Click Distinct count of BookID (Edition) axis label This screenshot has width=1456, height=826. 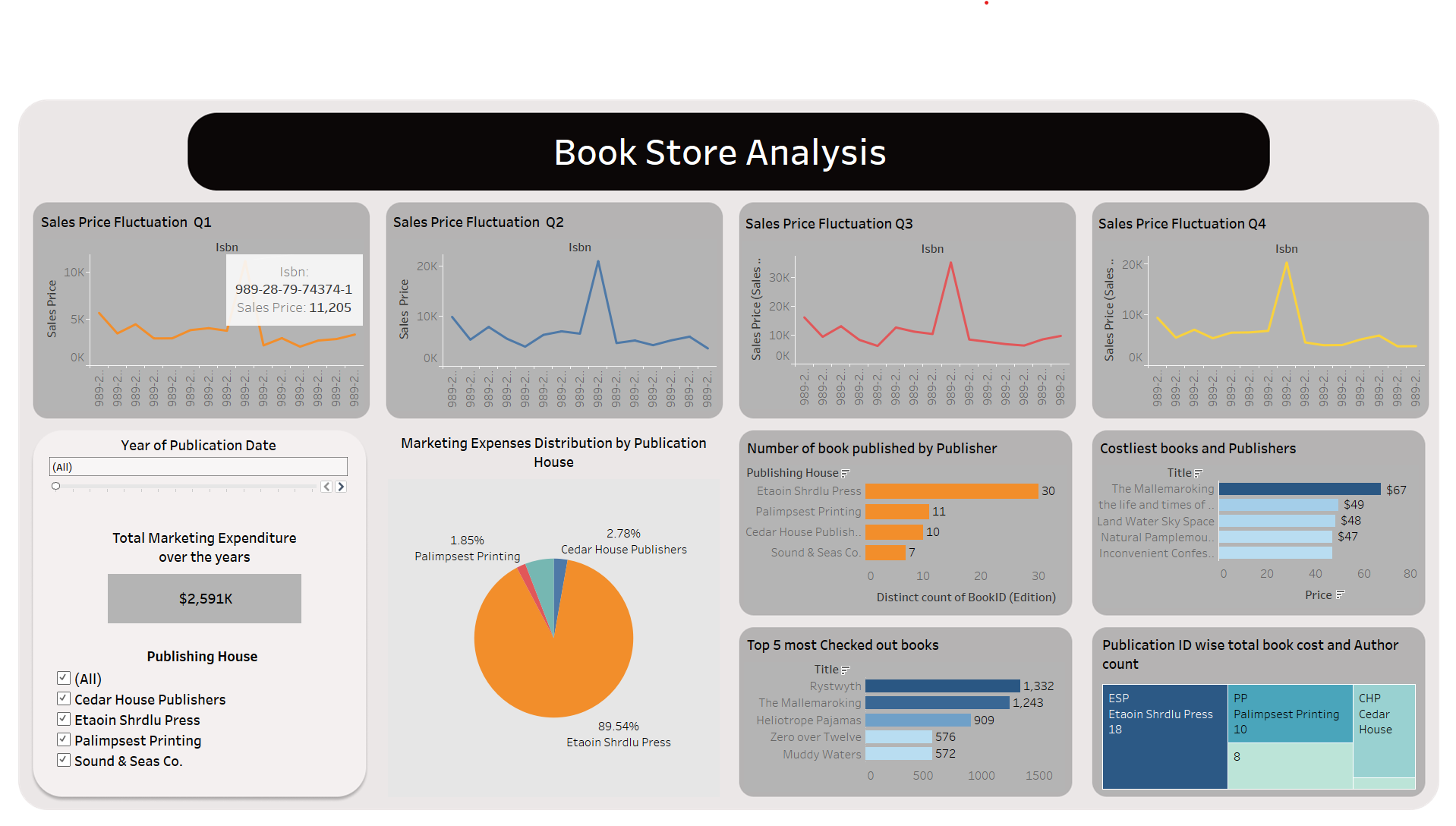pos(966,597)
